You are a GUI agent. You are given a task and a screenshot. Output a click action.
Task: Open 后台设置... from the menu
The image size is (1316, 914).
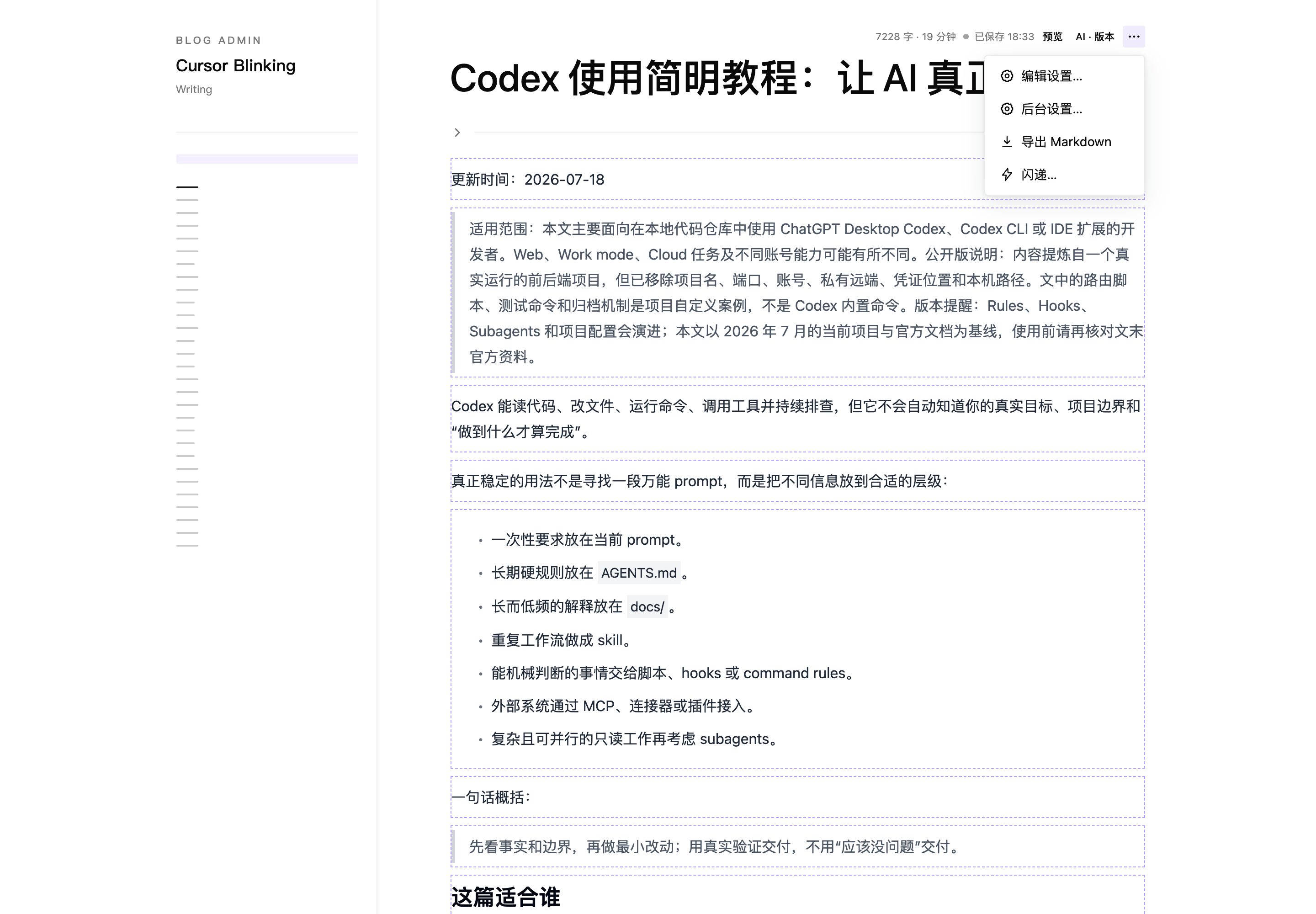point(1064,109)
